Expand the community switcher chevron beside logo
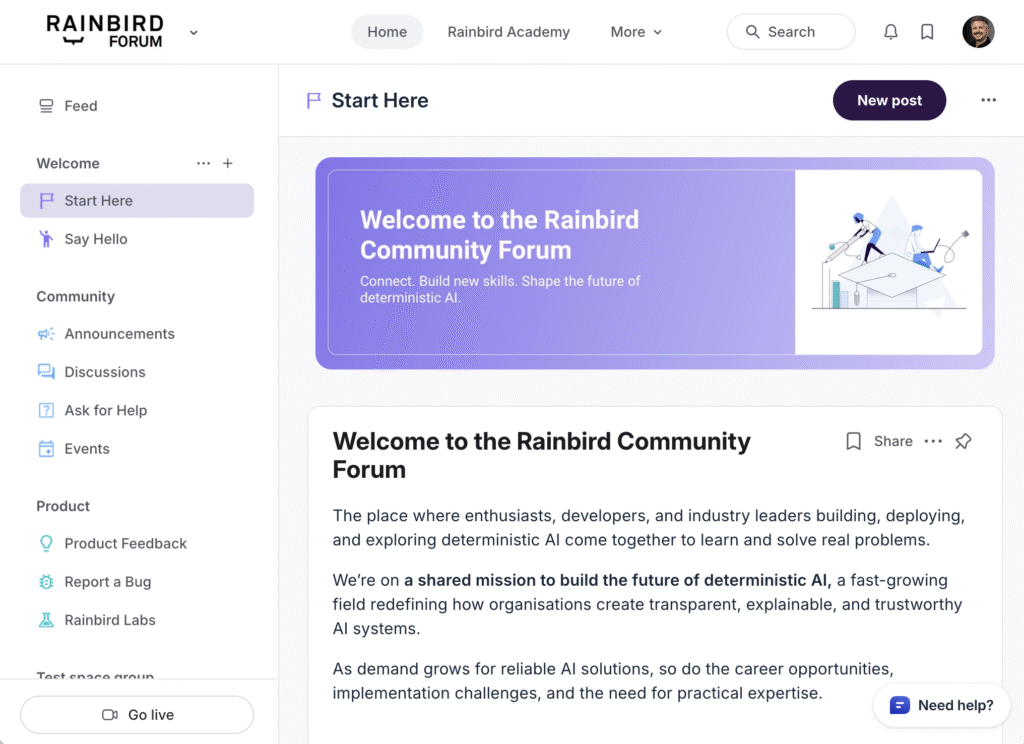 [193, 33]
